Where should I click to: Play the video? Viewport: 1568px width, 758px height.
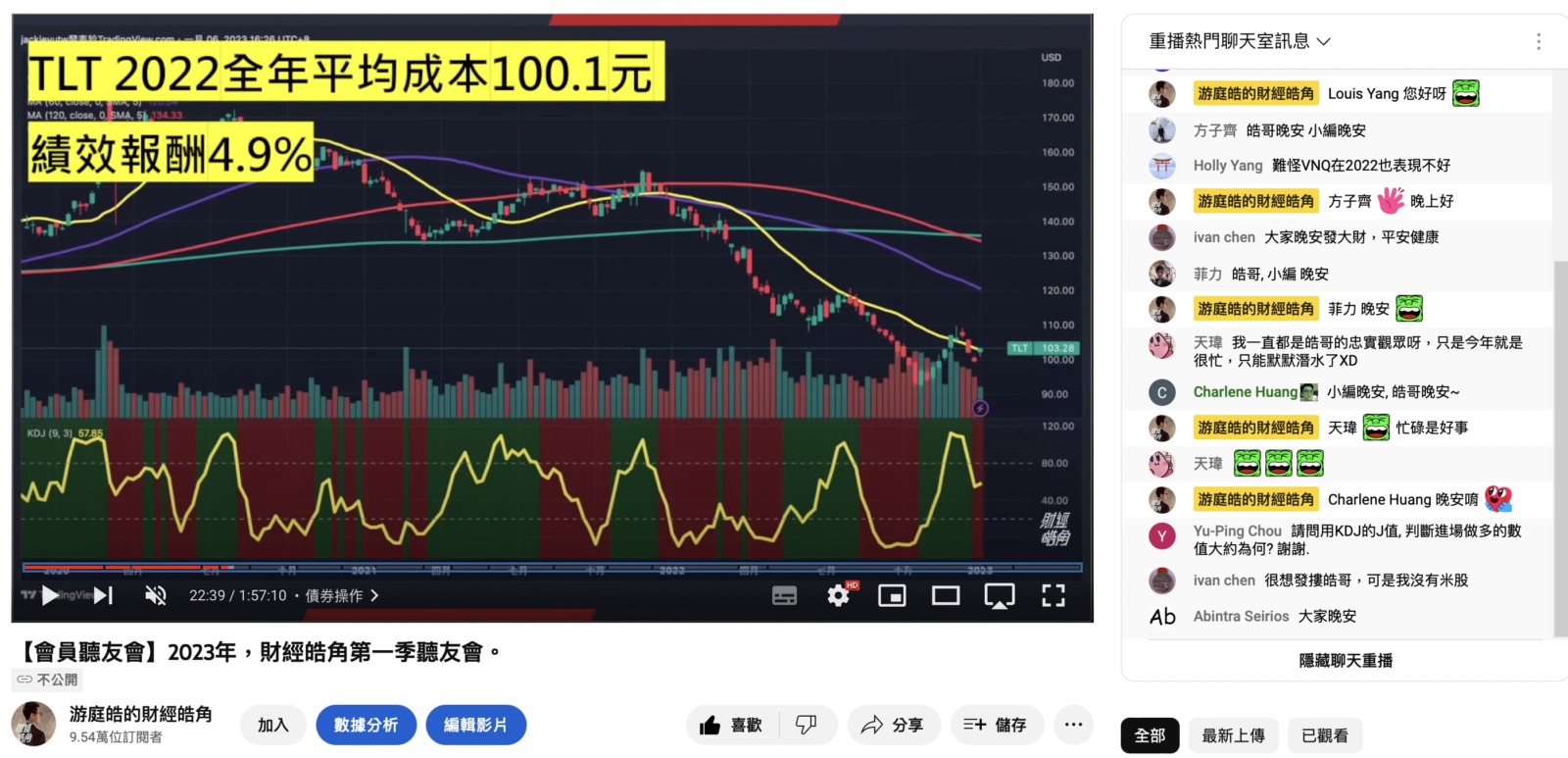point(51,595)
